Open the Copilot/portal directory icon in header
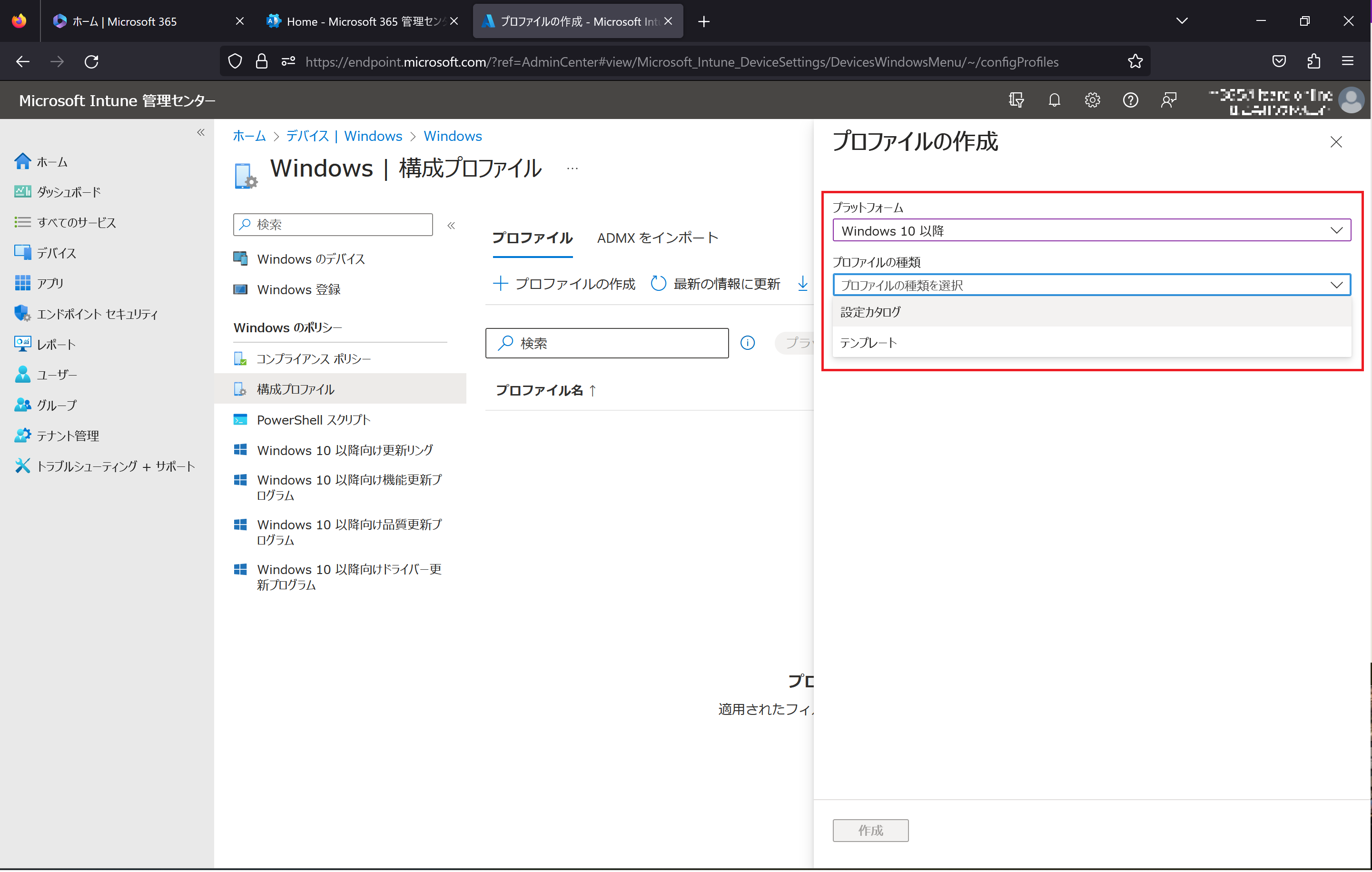 (x=1016, y=100)
